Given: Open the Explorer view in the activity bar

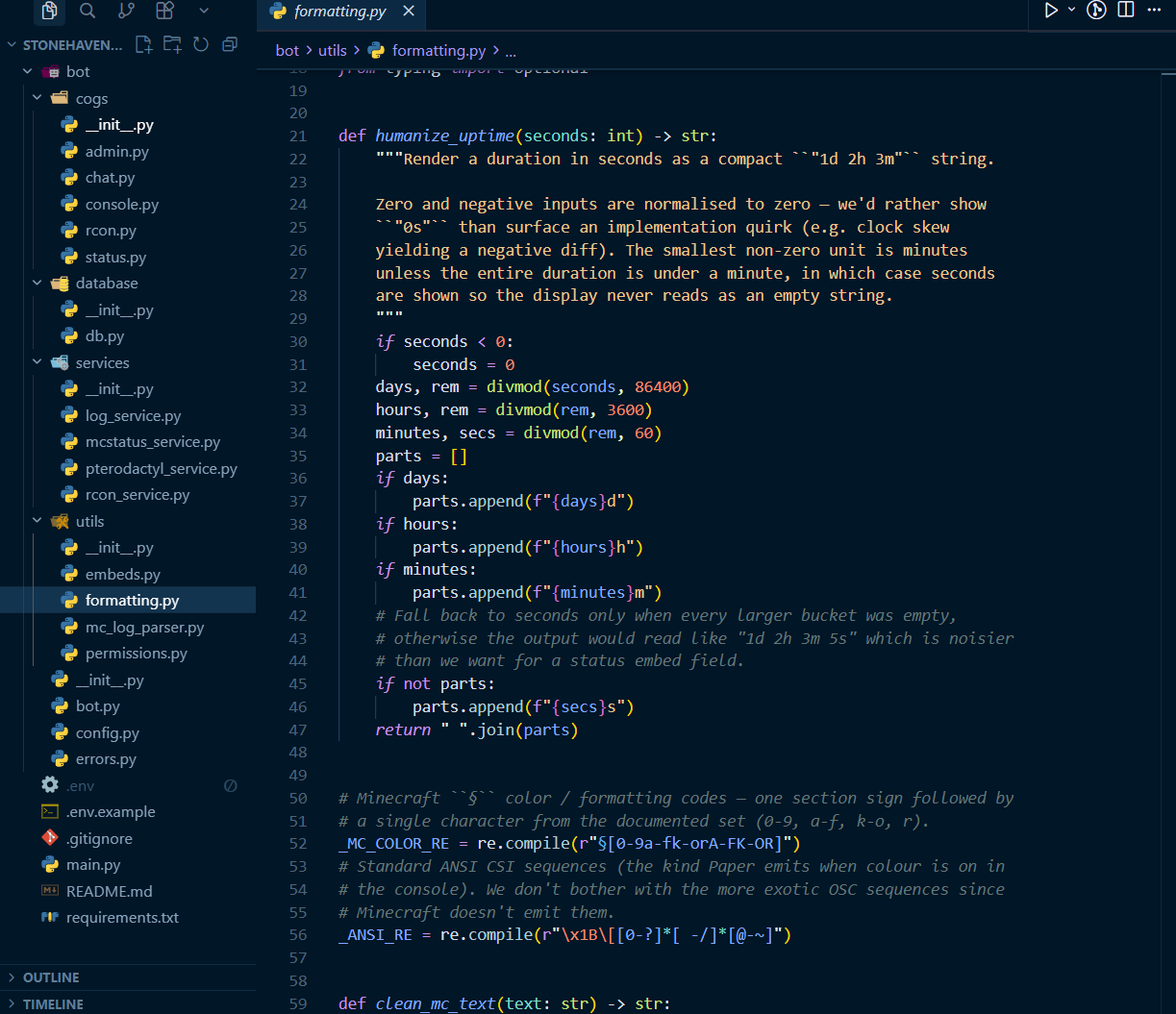Looking at the screenshot, I should 50,12.
